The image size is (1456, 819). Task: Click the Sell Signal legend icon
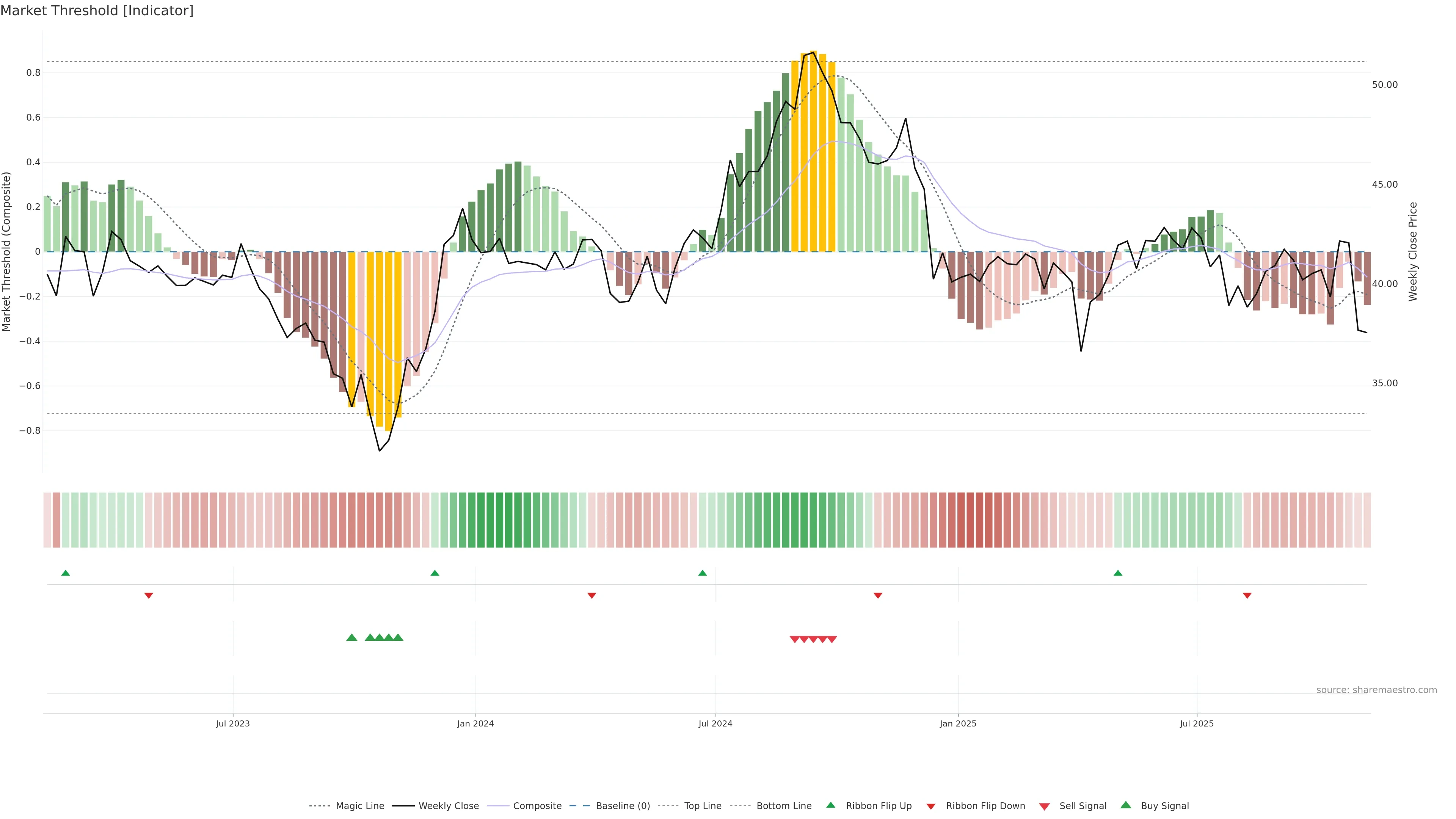pos(1045,806)
